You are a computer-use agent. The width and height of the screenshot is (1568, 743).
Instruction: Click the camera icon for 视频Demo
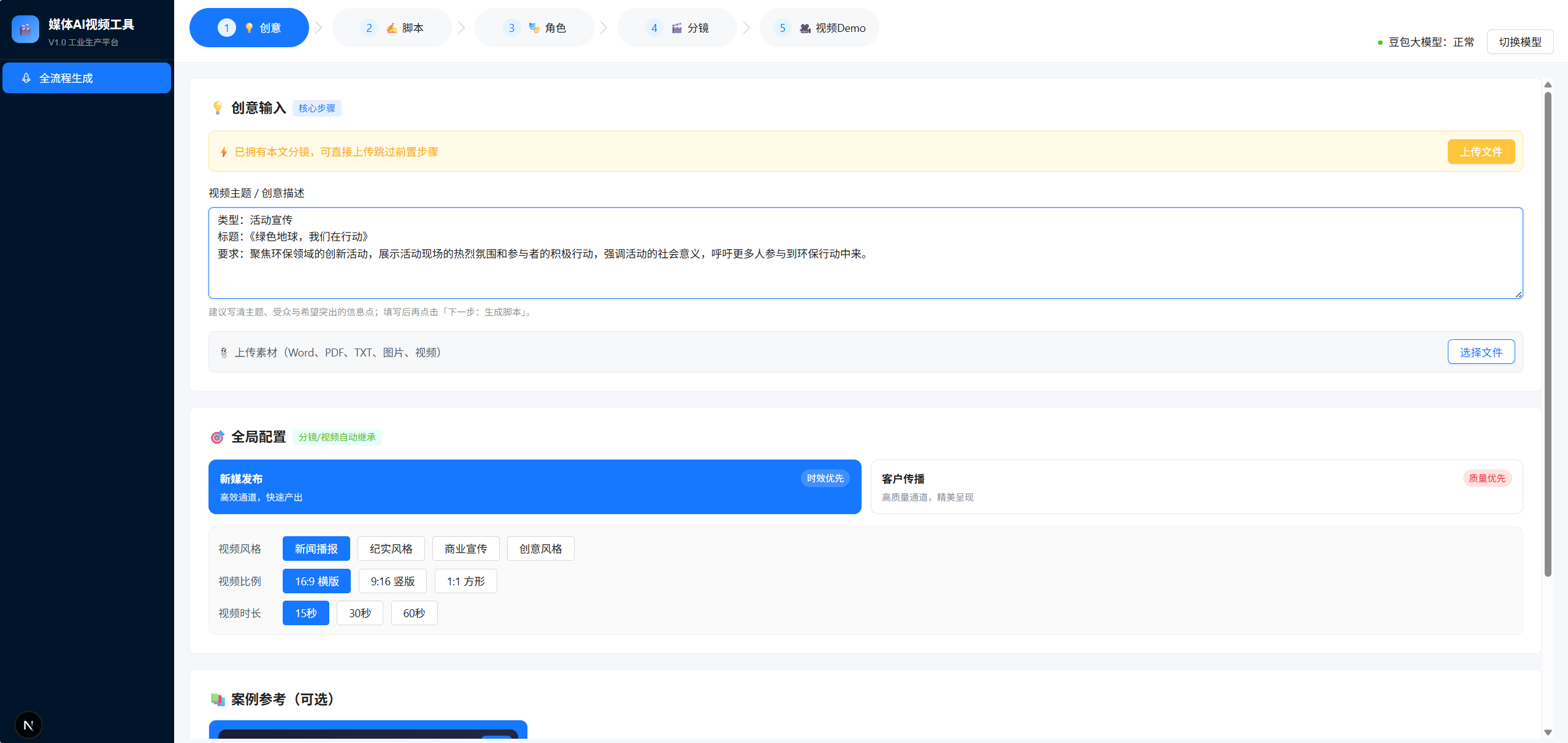(805, 28)
